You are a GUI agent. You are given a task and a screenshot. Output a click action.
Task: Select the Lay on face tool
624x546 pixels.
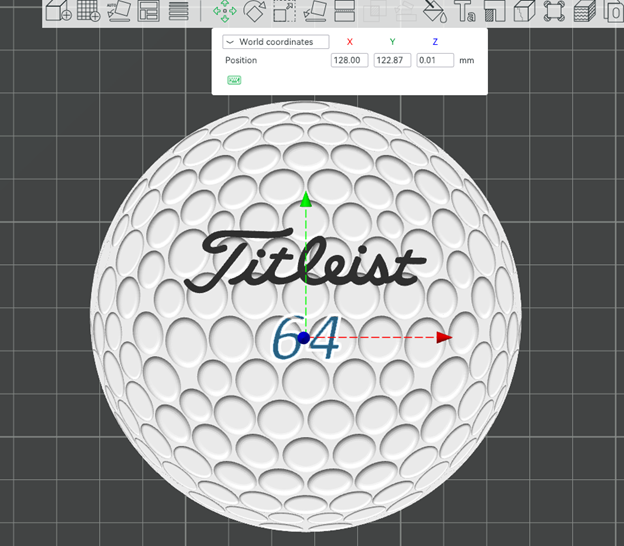pos(315,11)
